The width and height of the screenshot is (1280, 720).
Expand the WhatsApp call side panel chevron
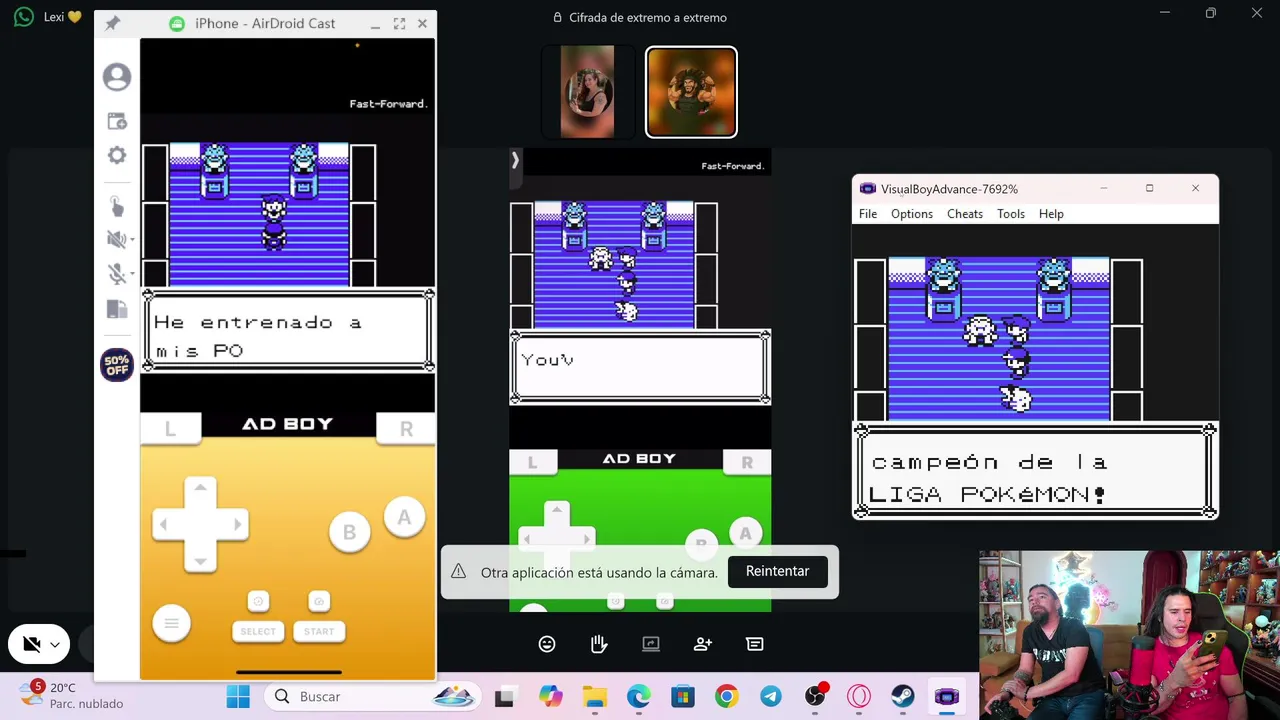(x=515, y=160)
